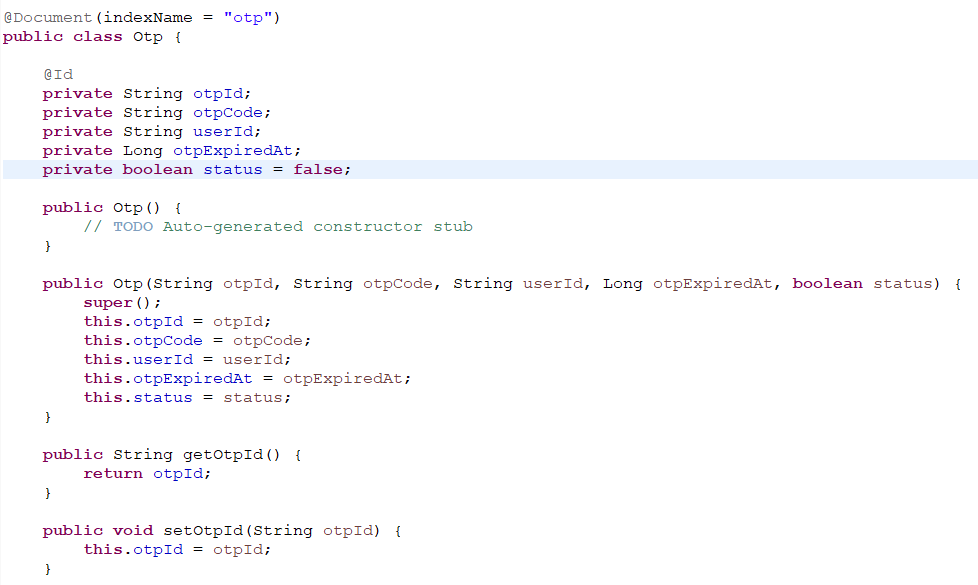The height and width of the screenshot is (585, 978).
Task: Click the no-argument Otp() constructor name
Action: click(x=128, y=208)
